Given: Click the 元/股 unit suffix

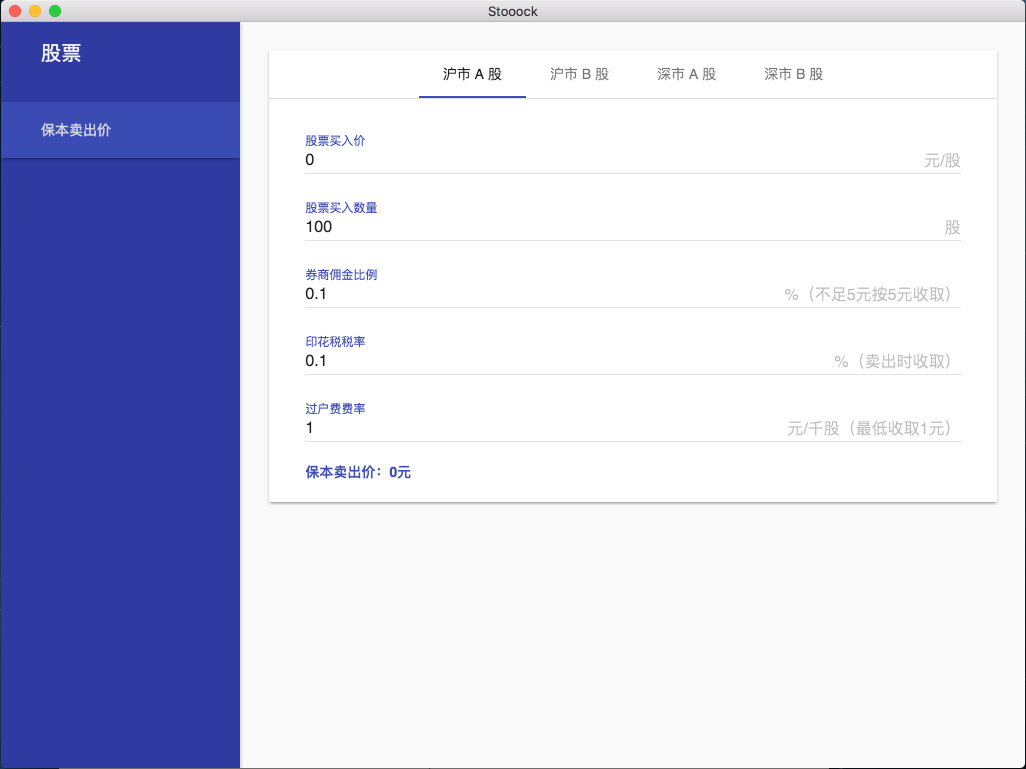Looking at the screenshot, I should (942, 160).
